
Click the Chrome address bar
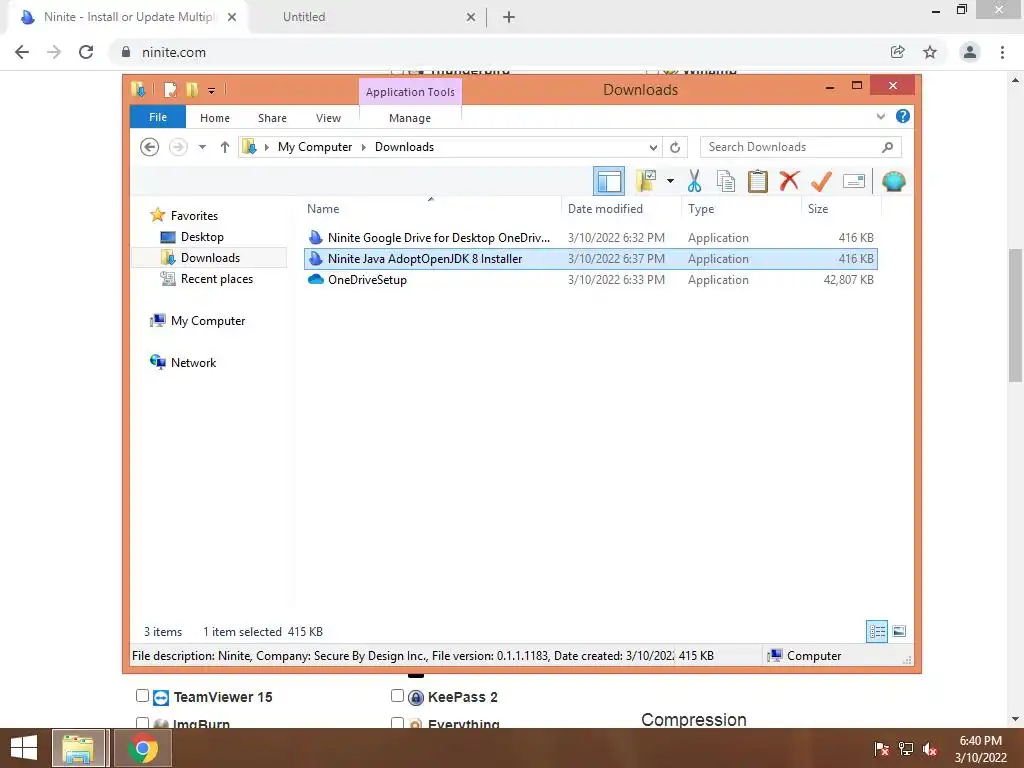(x=496, y=52)
